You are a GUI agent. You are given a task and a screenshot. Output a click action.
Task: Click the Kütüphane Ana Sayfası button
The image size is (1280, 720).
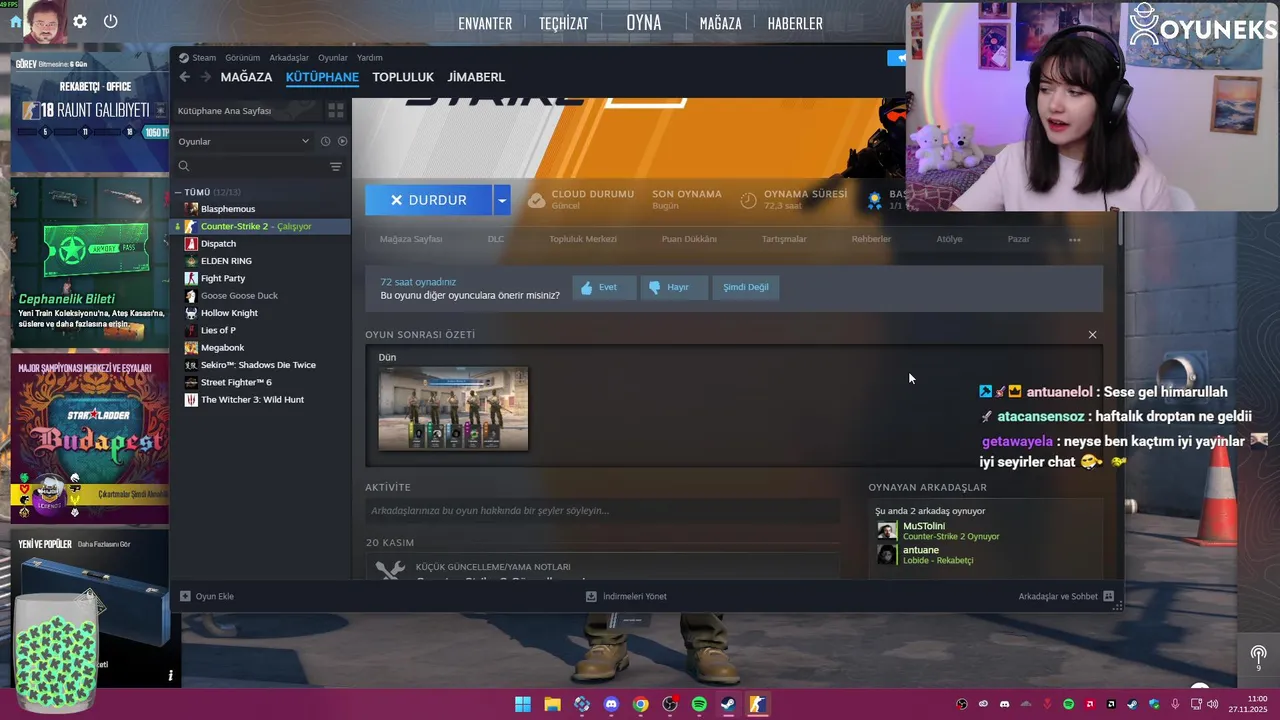pos(246,110)
